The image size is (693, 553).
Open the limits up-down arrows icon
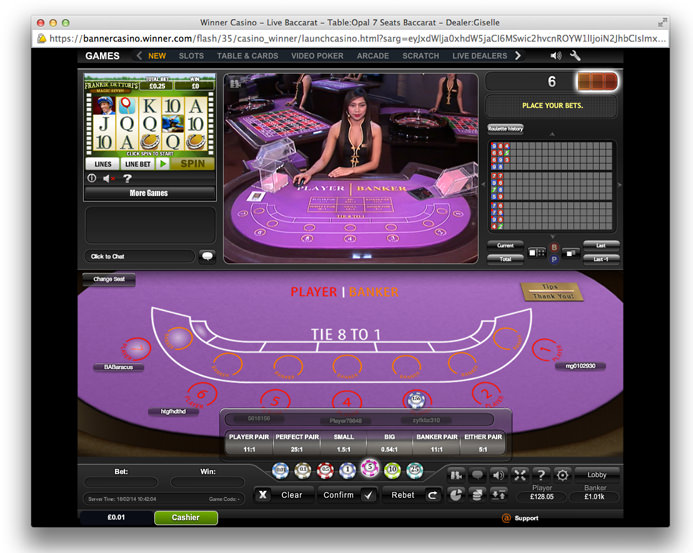[498, 495]
